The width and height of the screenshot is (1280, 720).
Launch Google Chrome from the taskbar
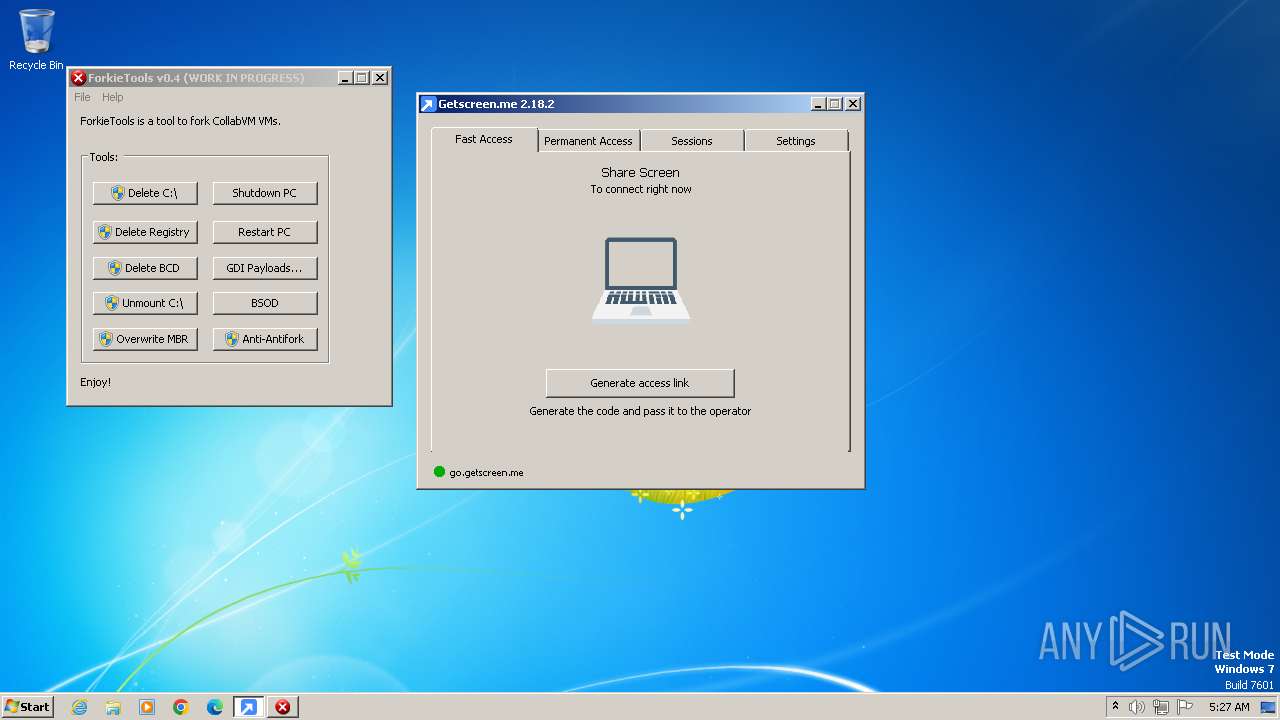181,707
